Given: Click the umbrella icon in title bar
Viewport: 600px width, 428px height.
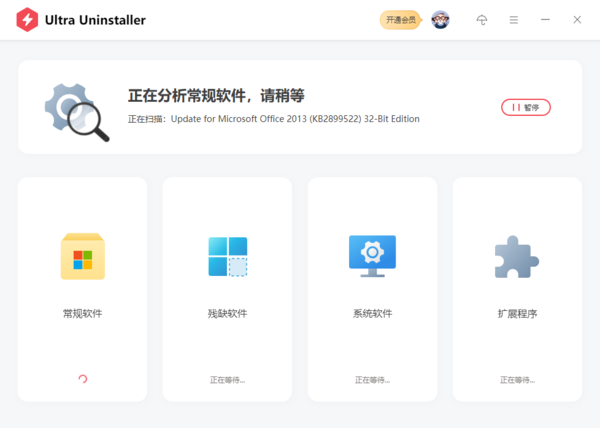Looking at the screenshot, I should (482, 20).
